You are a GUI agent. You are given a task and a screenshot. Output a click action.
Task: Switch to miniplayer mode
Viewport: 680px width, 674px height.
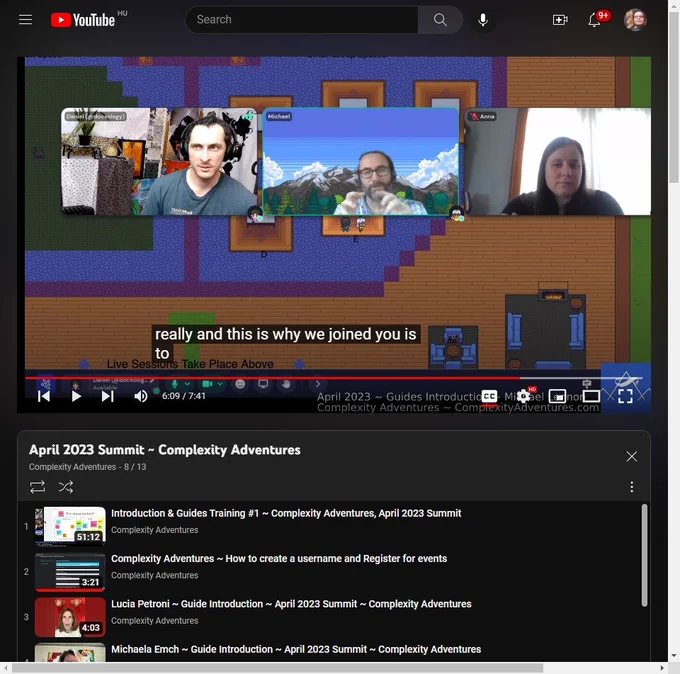(x=557, y=396)
